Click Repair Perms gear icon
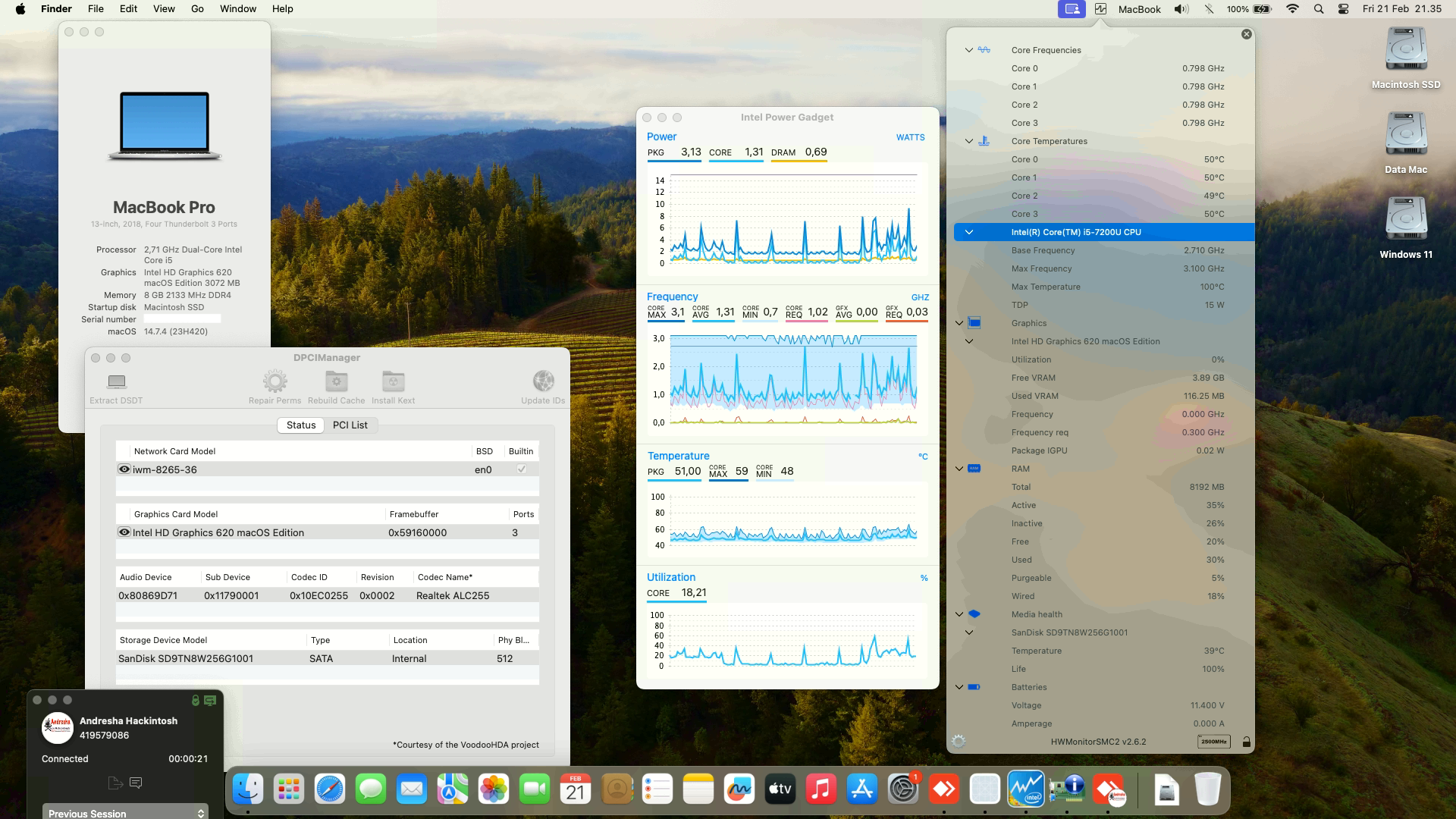This screenshot has width=1456, height=819. click(x=275, y=381)
